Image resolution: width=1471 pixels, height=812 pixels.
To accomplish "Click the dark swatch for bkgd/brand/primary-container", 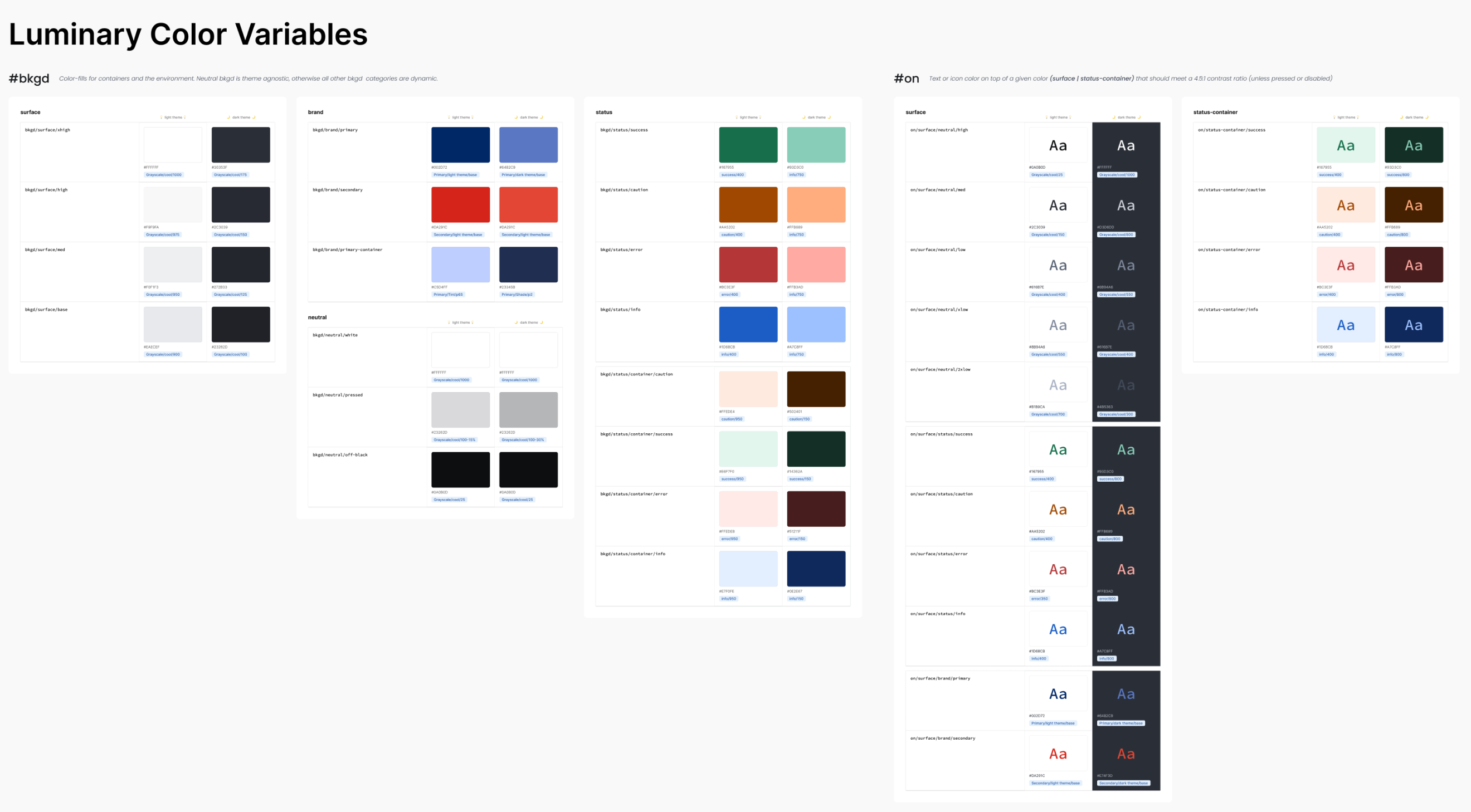I will coord(528,265).
